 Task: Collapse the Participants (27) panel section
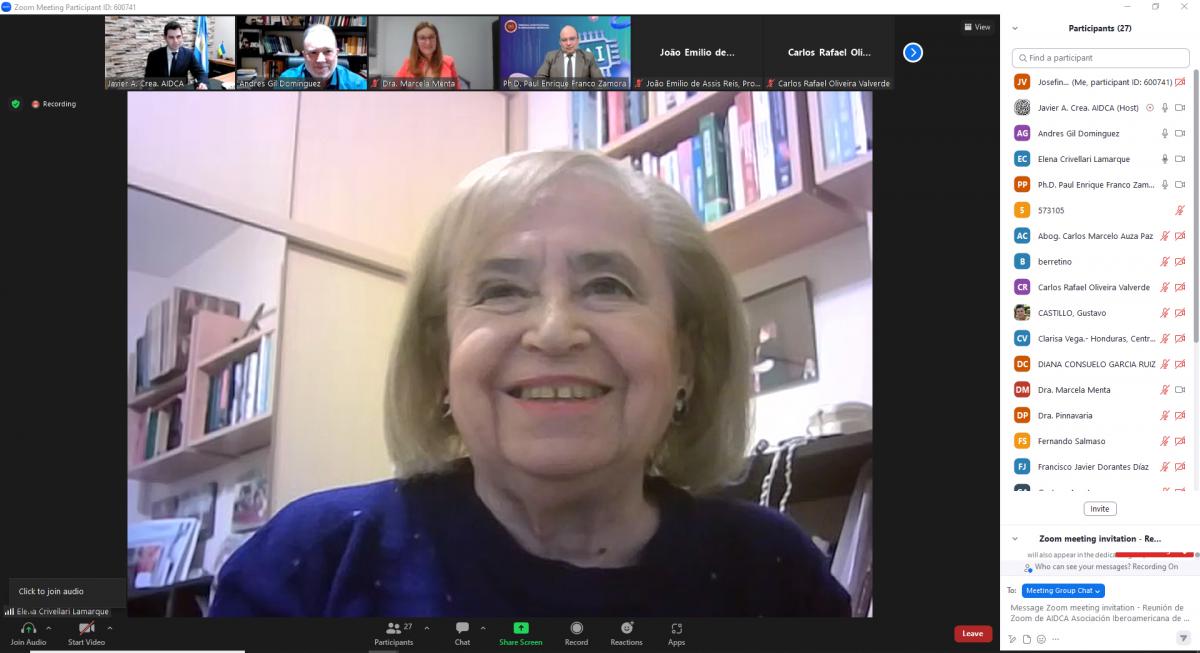(x=1015, y=29)
